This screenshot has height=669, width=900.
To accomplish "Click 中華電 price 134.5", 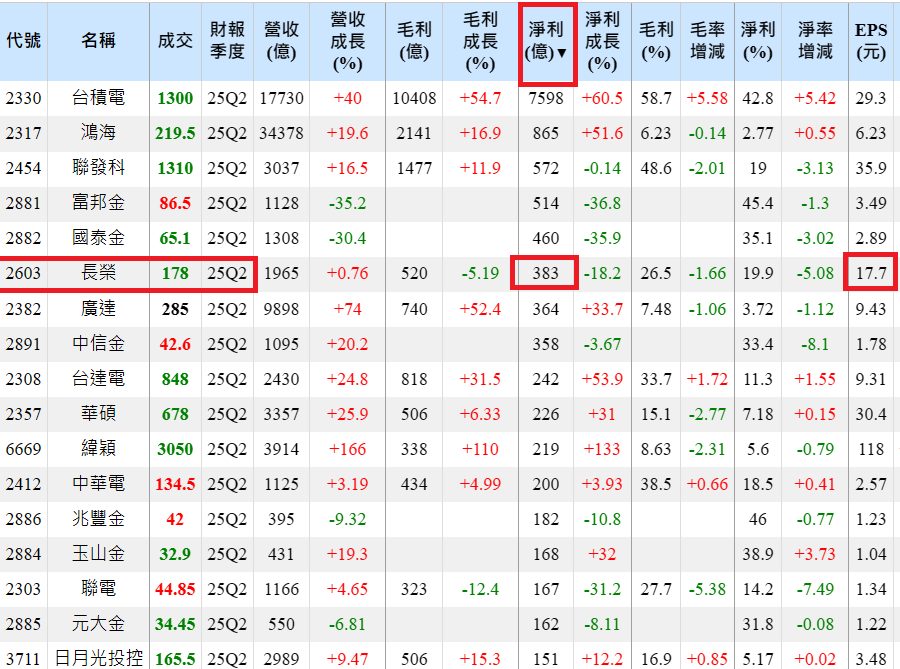I will (x=175, y=484).
